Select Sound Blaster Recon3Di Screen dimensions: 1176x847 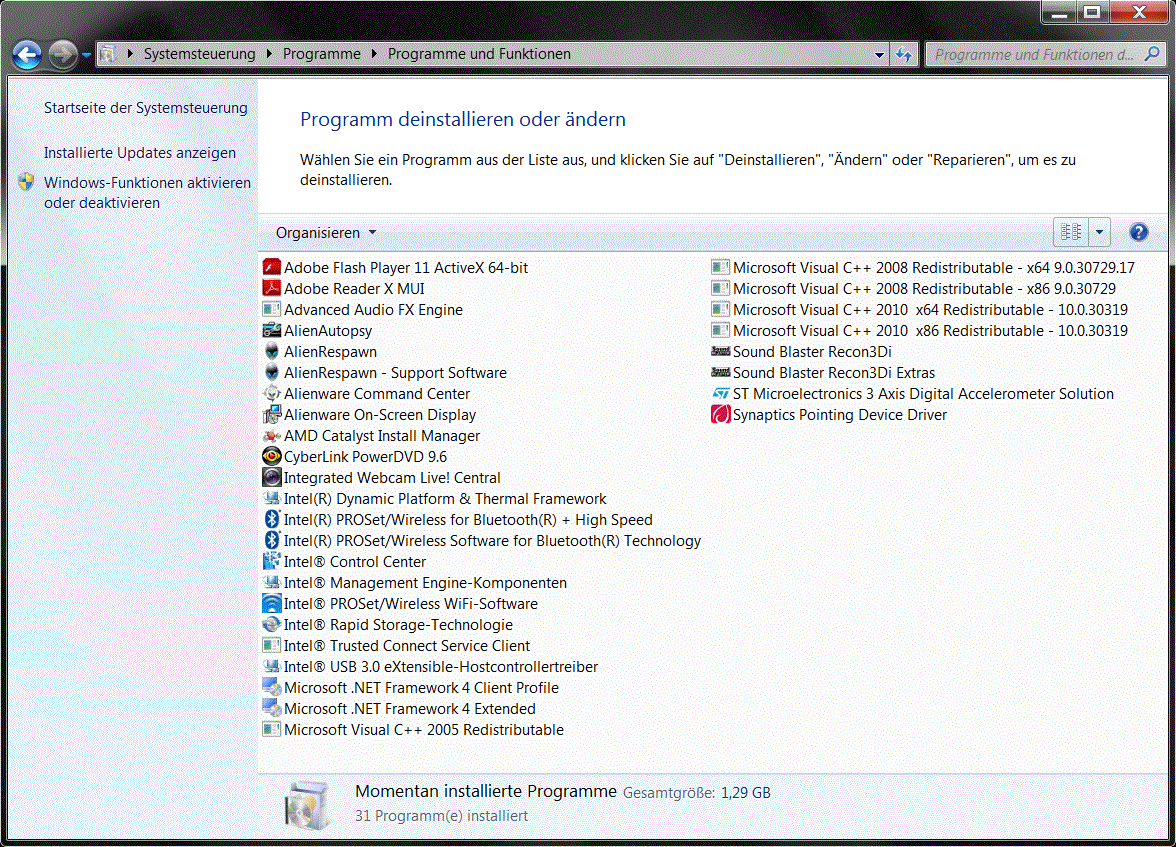click(x=802, y=351)
